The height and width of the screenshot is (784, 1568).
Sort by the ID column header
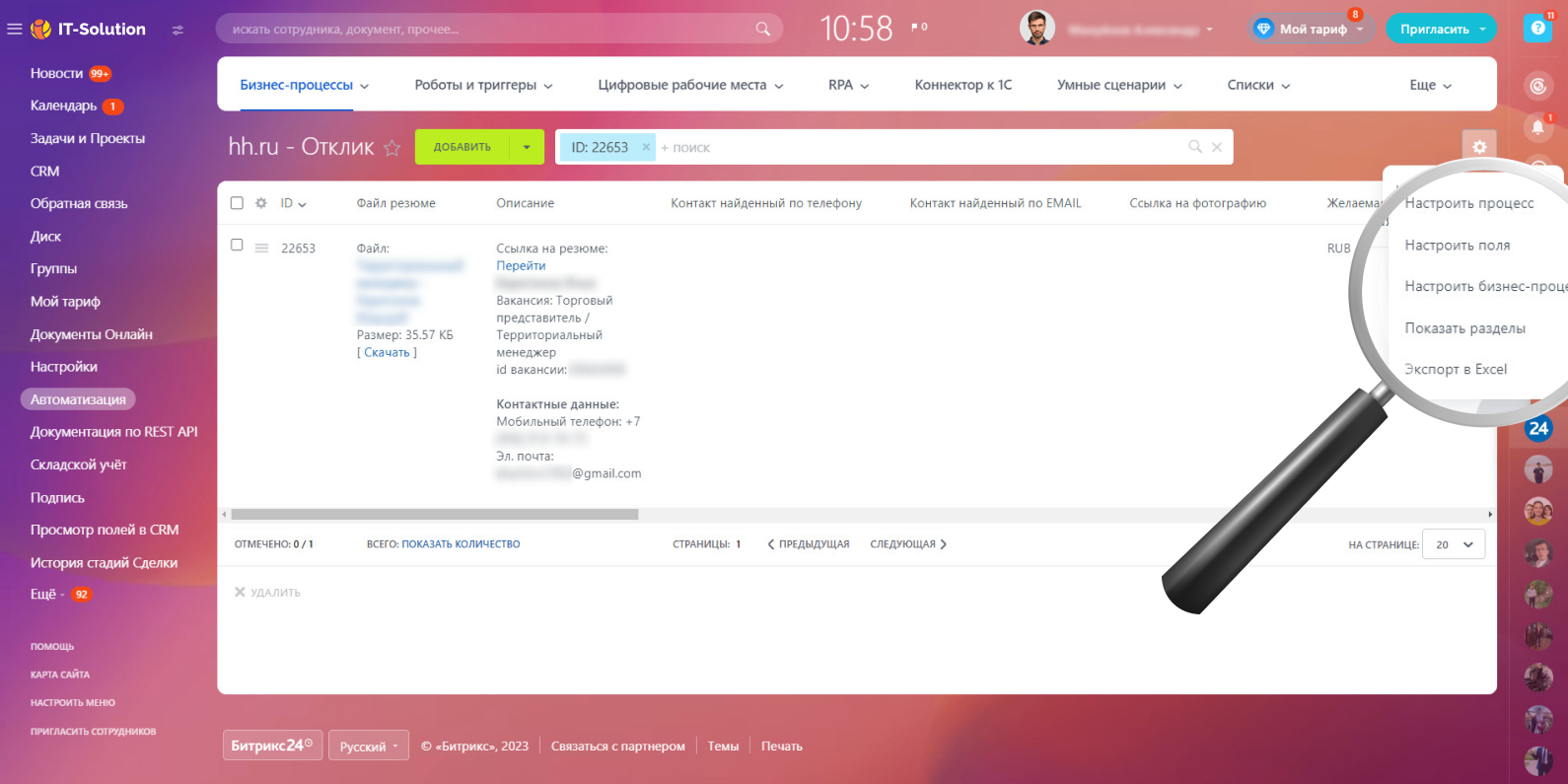[x=293, y=203]
